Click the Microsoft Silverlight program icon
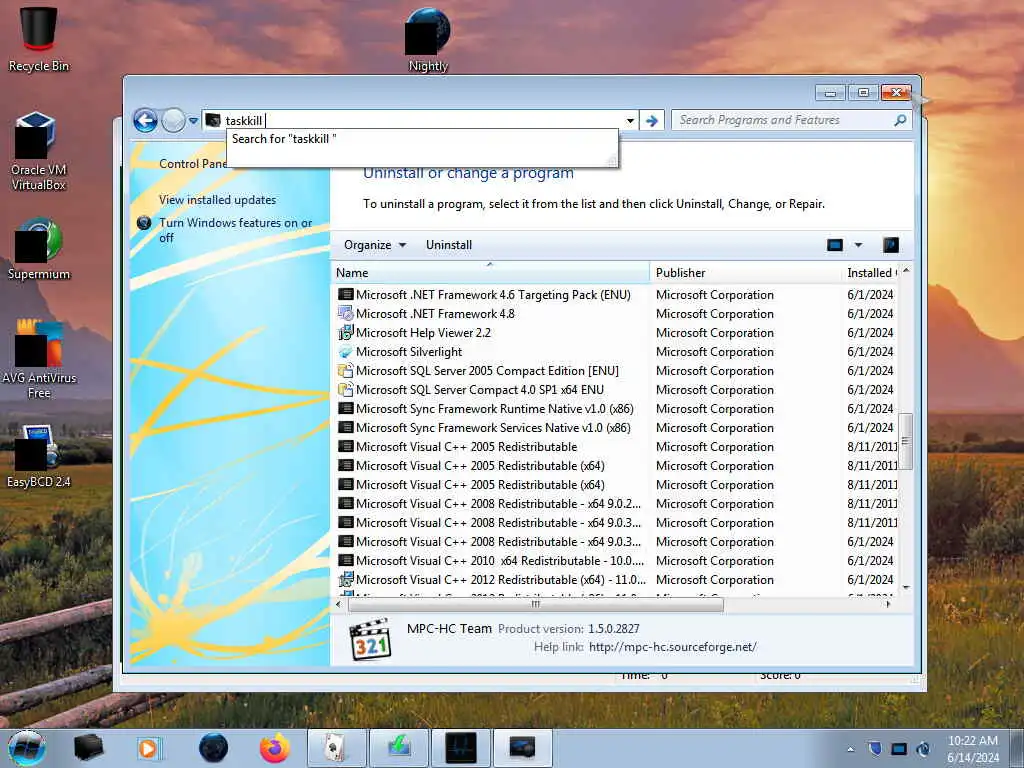This screenshot has width=1024, height=768. pos(345,351)
